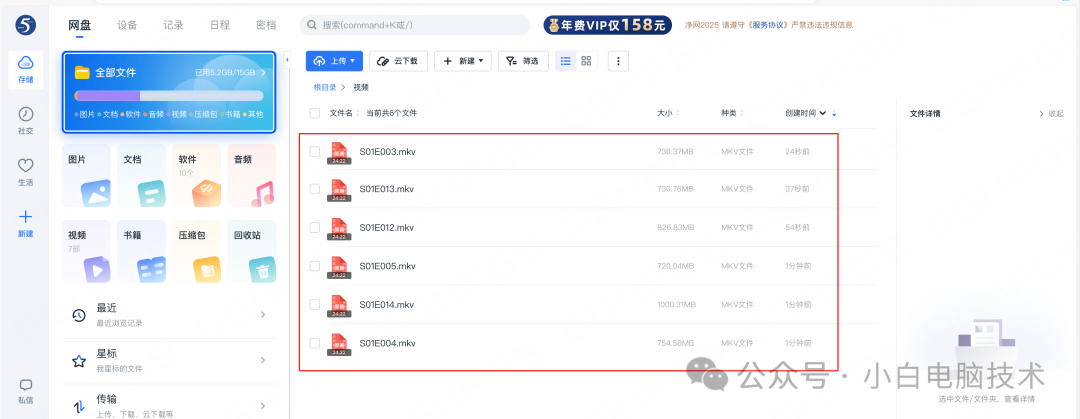Click the 826.83MB size cell

click(676, 227)
